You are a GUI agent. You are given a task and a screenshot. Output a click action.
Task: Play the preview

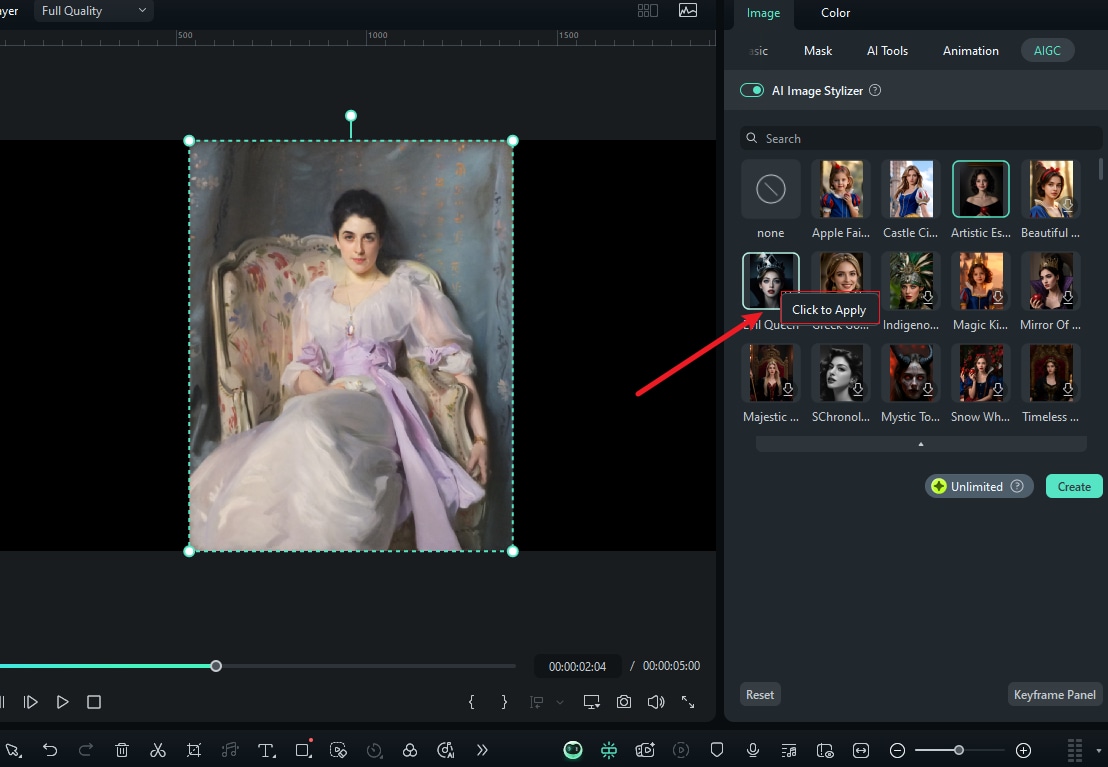[x=62, y=702]
